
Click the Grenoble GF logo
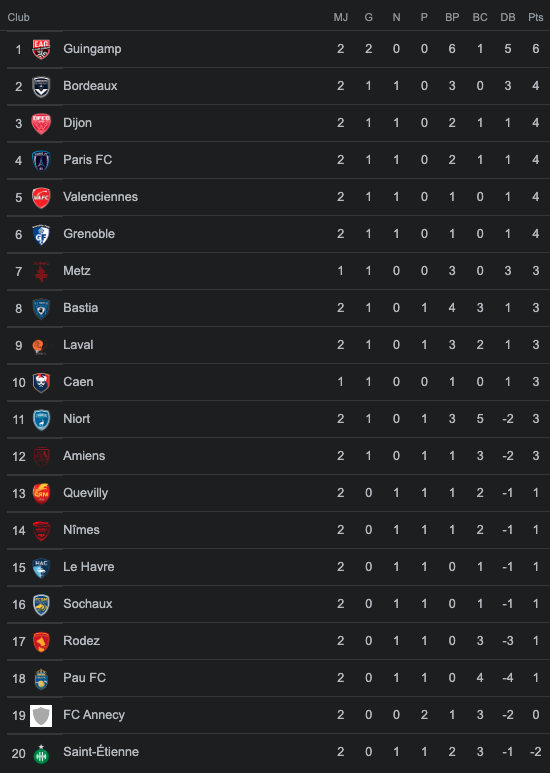click(x=41, y=234)
